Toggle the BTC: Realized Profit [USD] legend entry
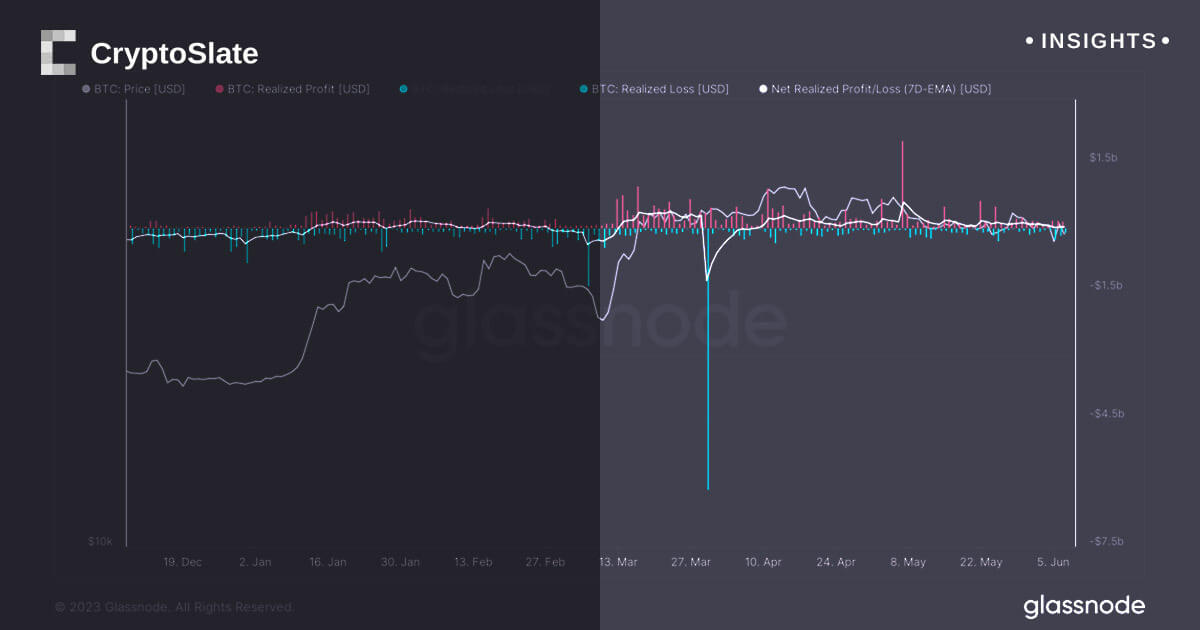This screenshot has width=1200, height=630. click(293, 89)
